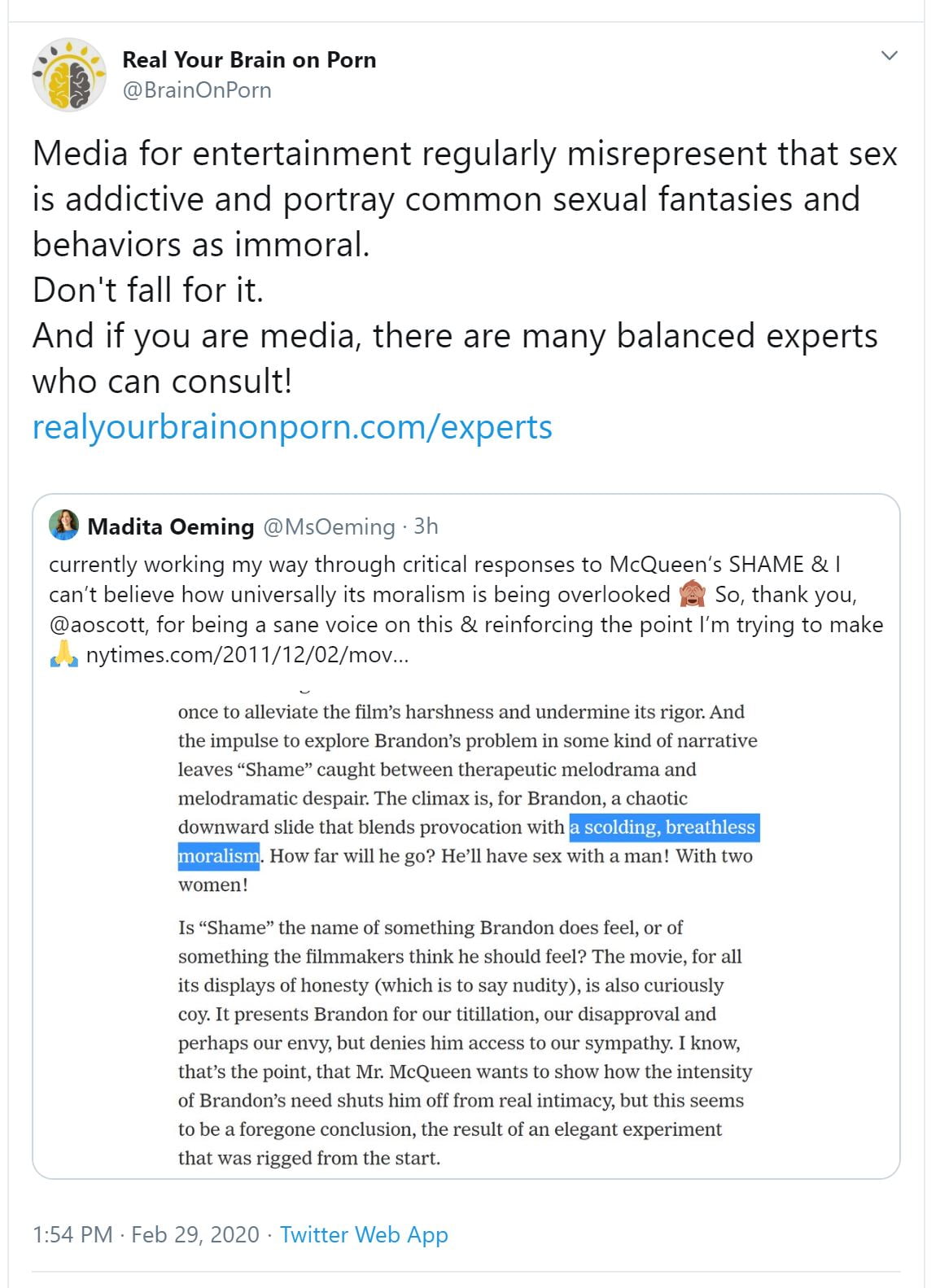Image resolution: width=940 pixels, height=1288 pixels.
Task: Click the brain logo profile avatar
Action: coord(68,75)
